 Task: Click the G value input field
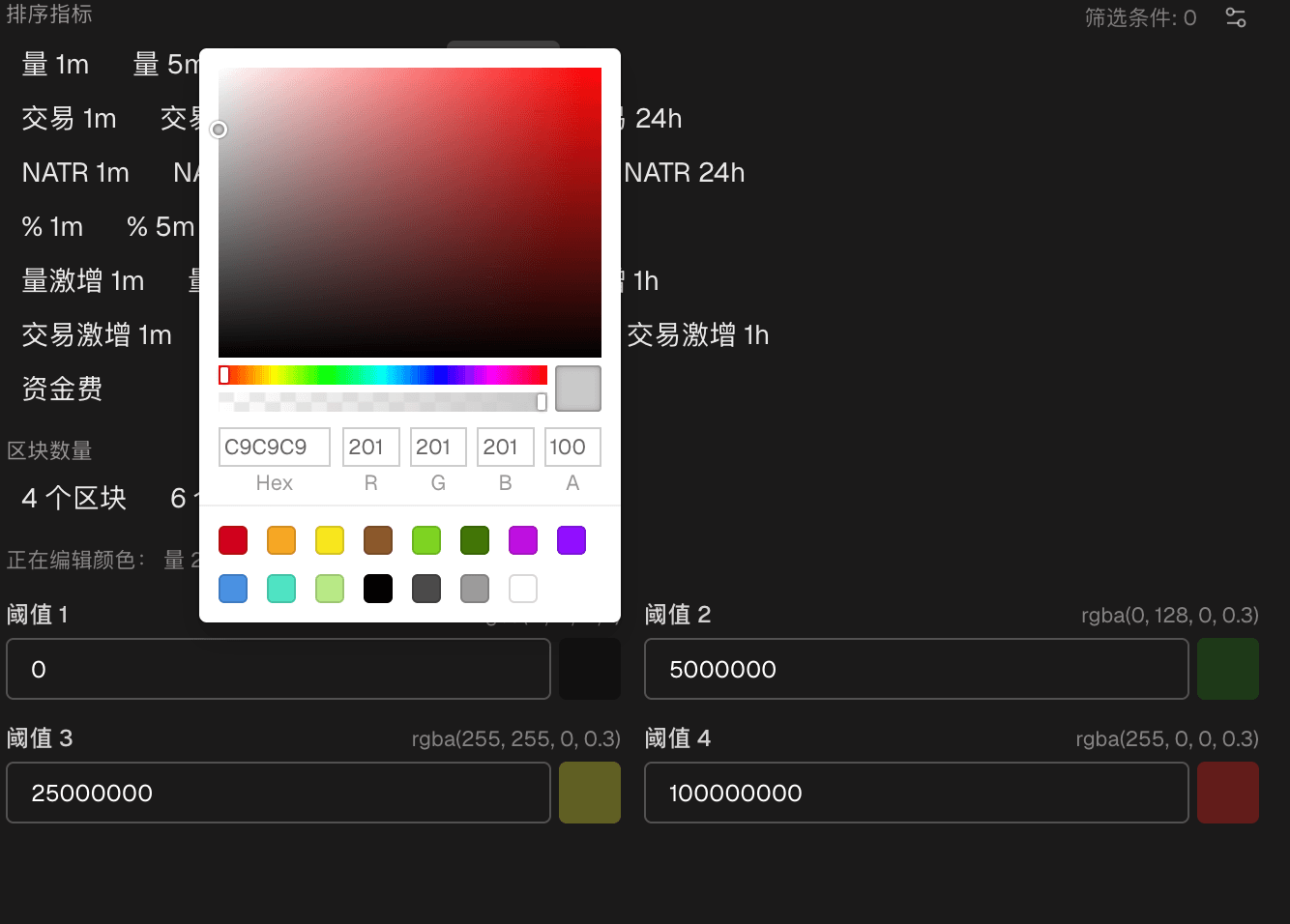[438, 447]
